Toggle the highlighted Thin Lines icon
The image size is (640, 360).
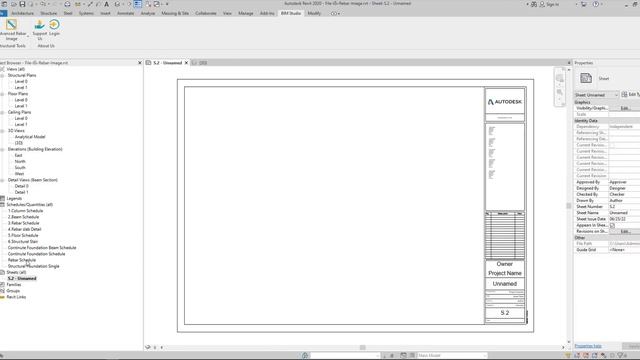[138, 4]
